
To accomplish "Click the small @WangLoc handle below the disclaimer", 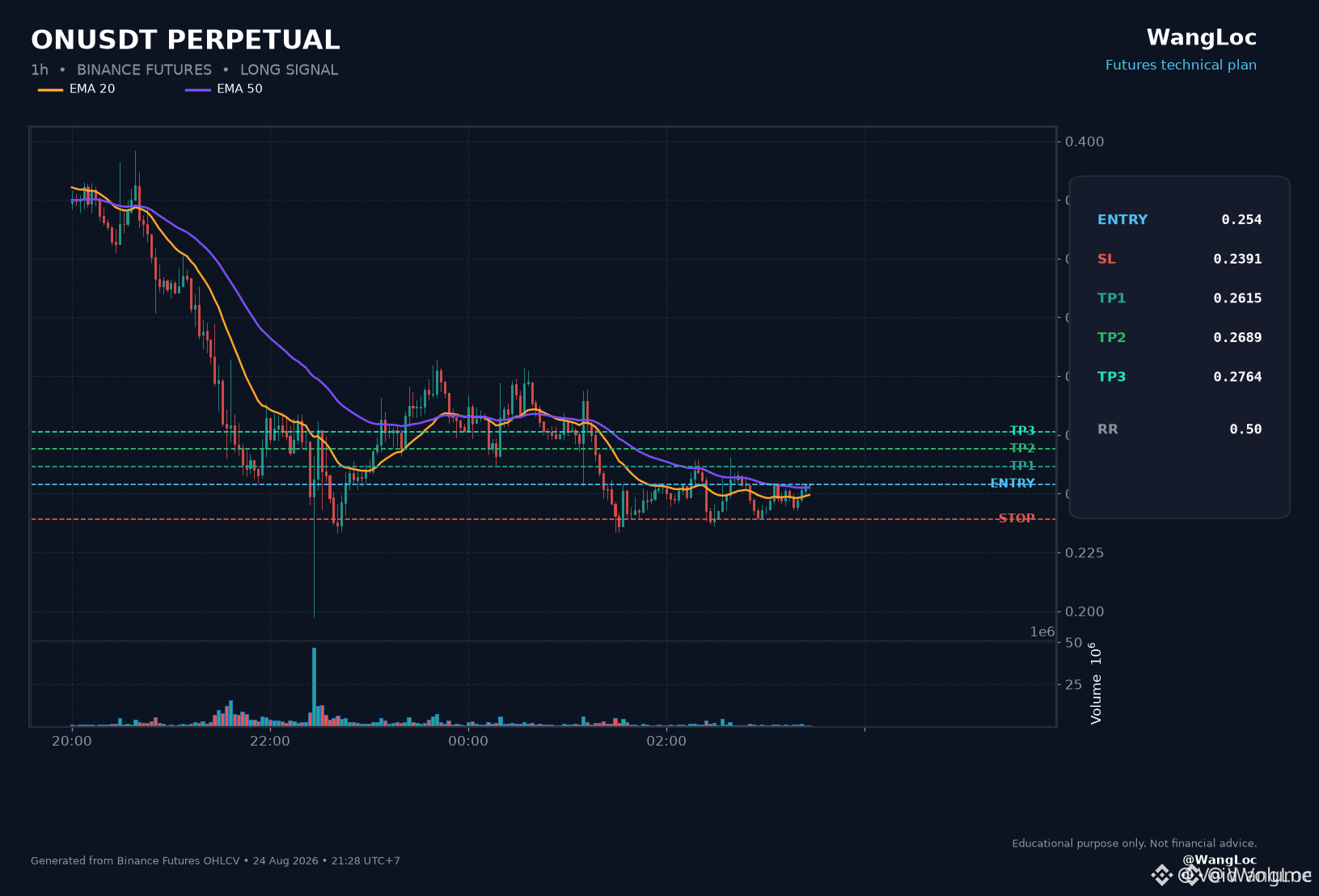I will 1220,860.
